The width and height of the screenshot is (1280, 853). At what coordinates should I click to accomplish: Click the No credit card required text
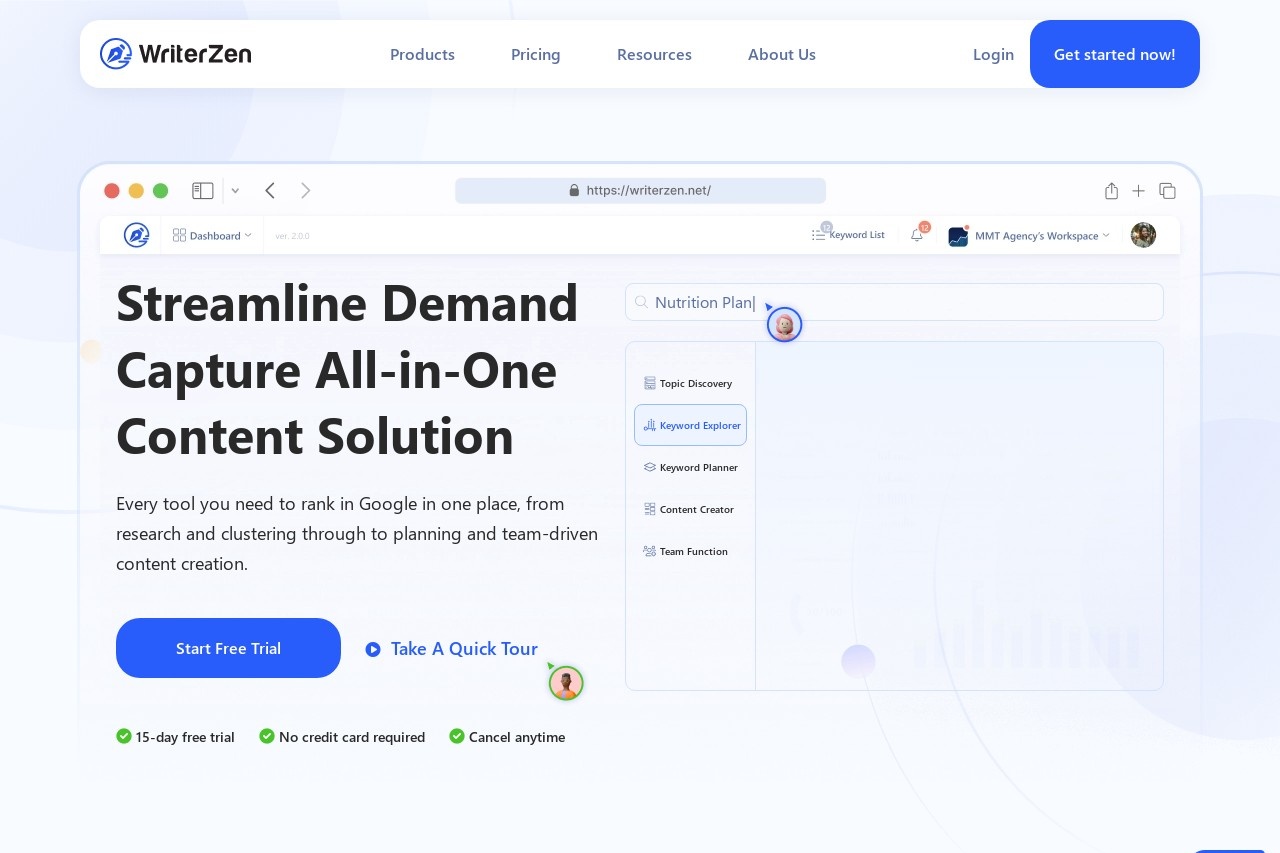[352, 737]
